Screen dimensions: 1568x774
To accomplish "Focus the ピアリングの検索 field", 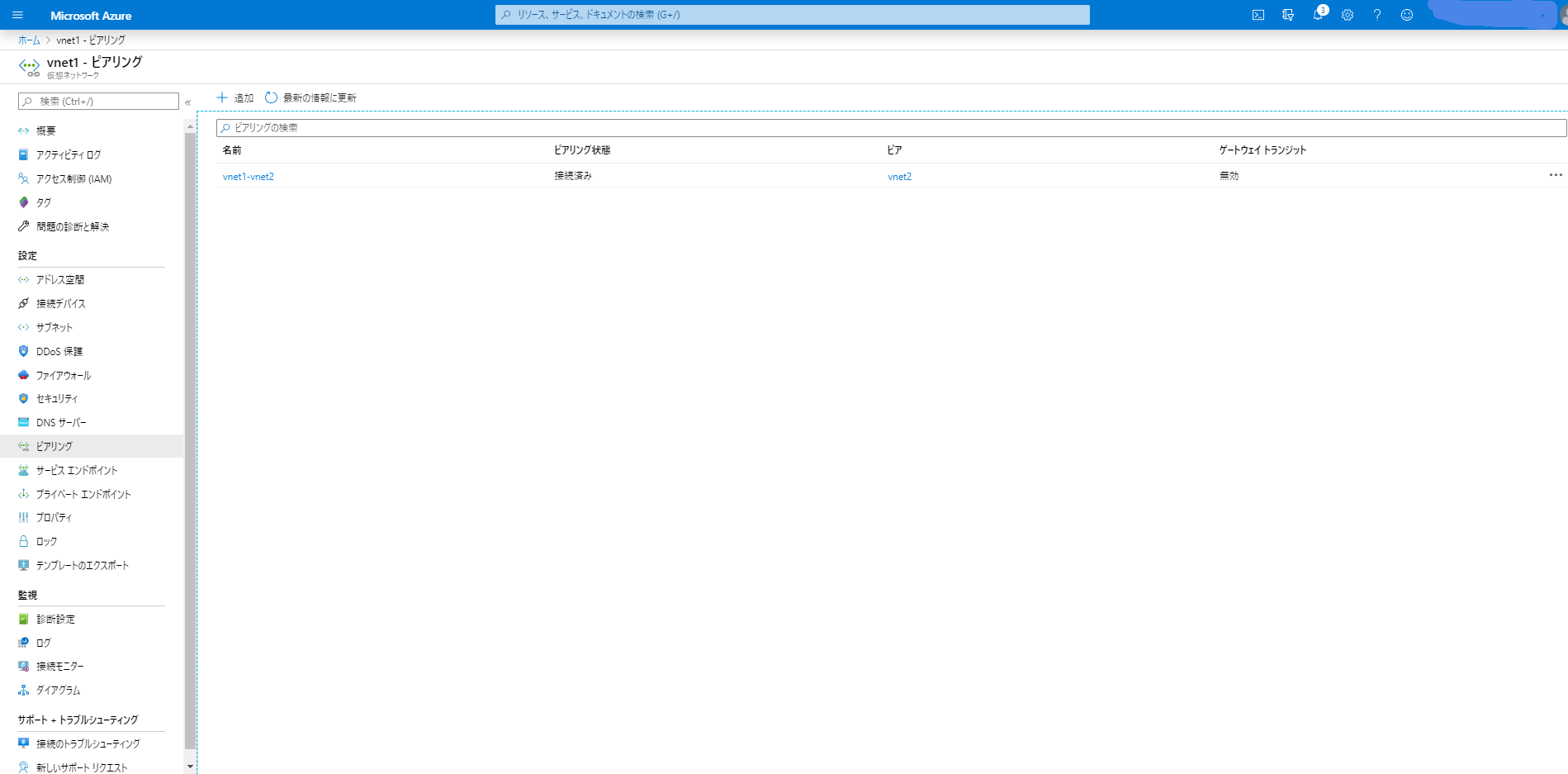I will [892, 127].
